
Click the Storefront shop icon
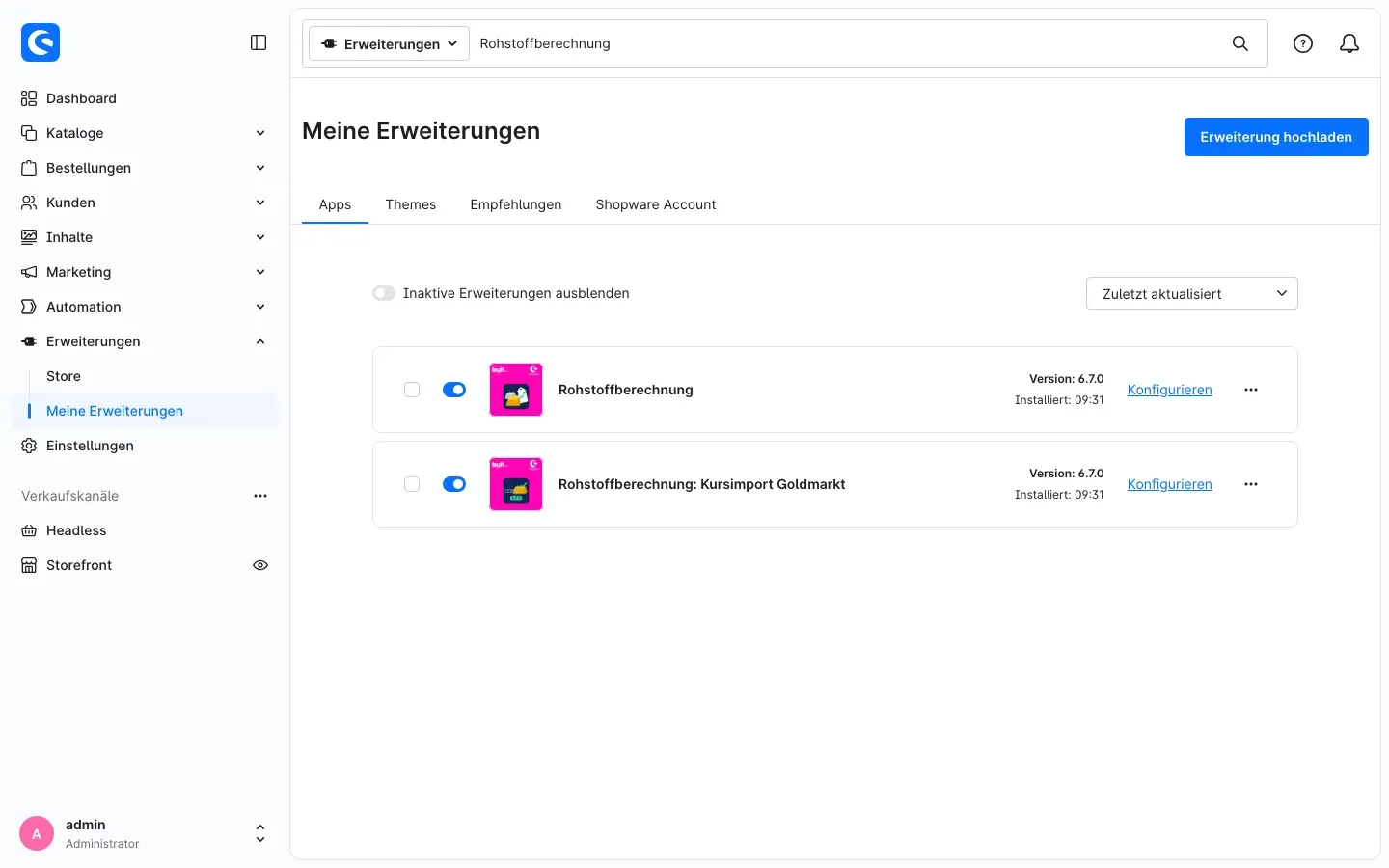click(29, 565)
